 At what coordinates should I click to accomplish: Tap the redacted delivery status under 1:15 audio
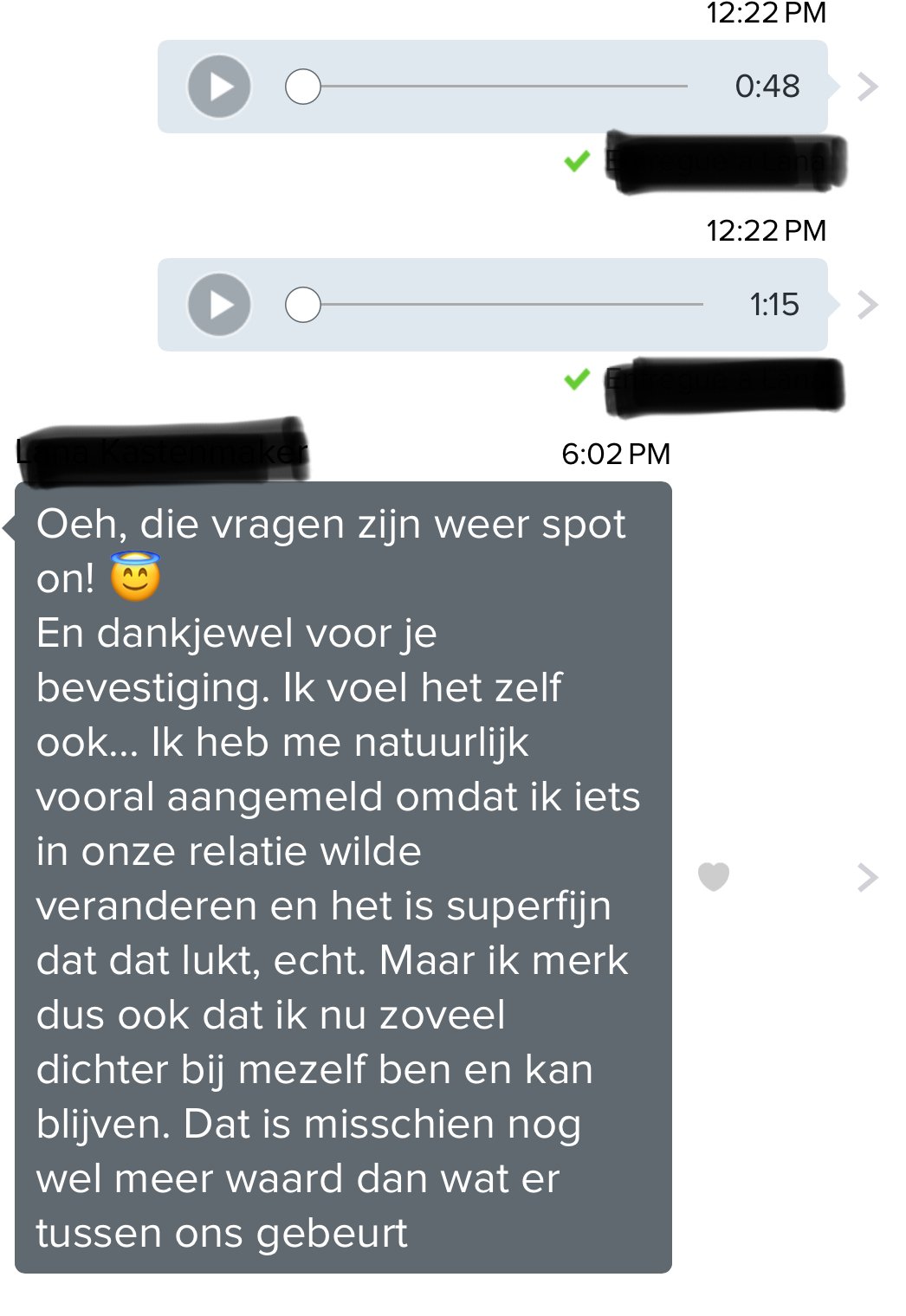click(x=724, y=384)
